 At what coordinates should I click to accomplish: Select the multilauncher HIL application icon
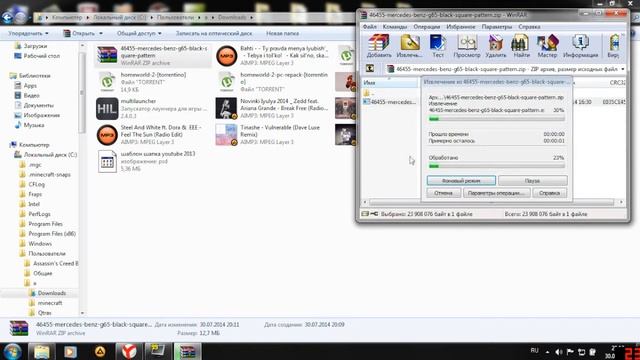(107, 108)
